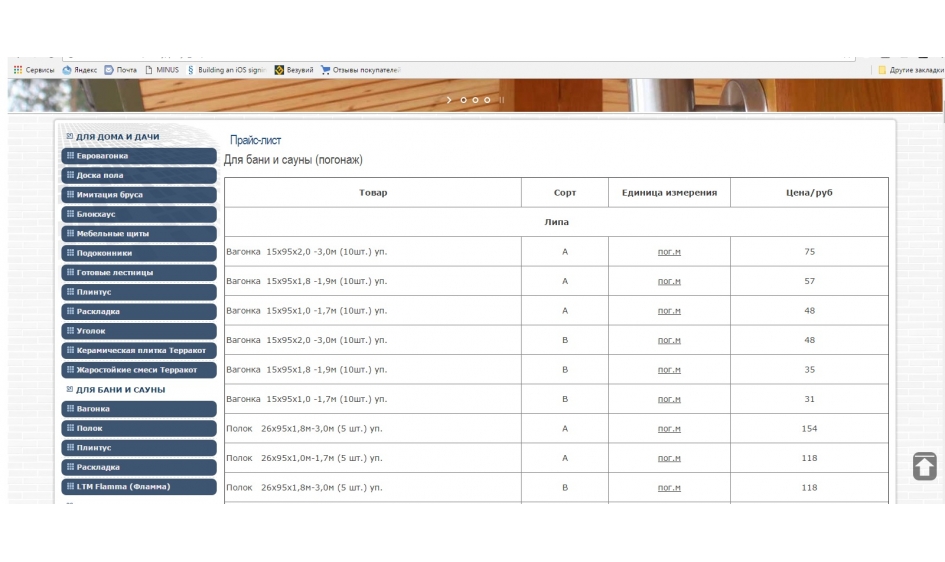Viewport: 945px width, 562px height.
Task: Open Плинтус under ДЛЯ БАНИ И САУНЫ
Action: coord(139,448)
